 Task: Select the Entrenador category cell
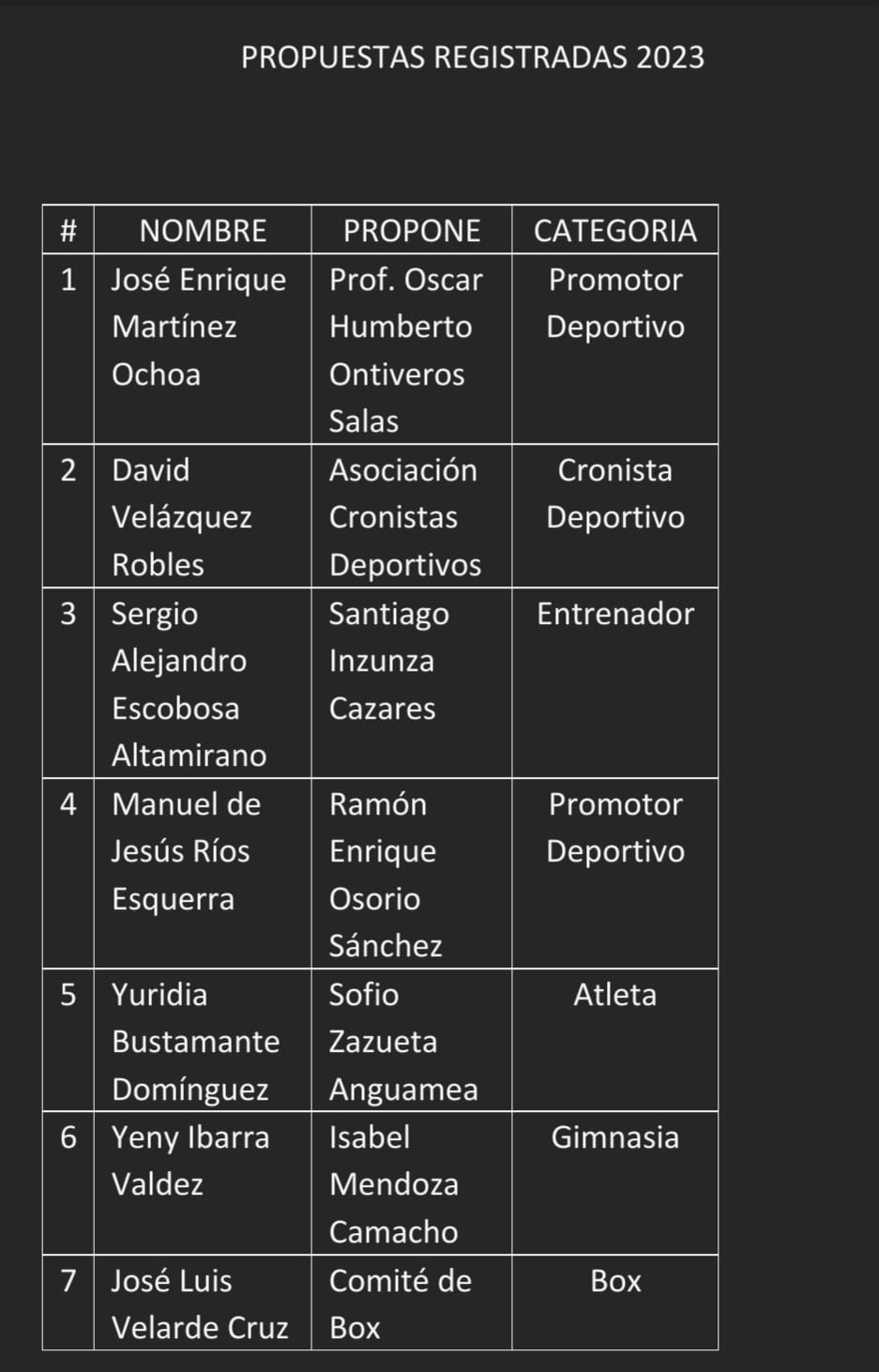(615, 683)
